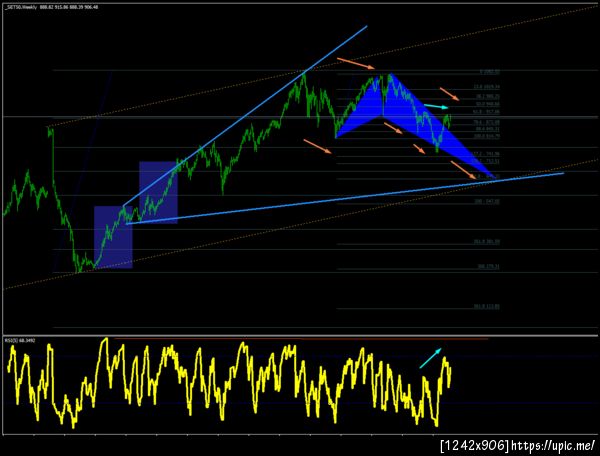Click the 61.8 Fibonacci level label
This screenshot has width=600, height=456.
click(486, 111)
